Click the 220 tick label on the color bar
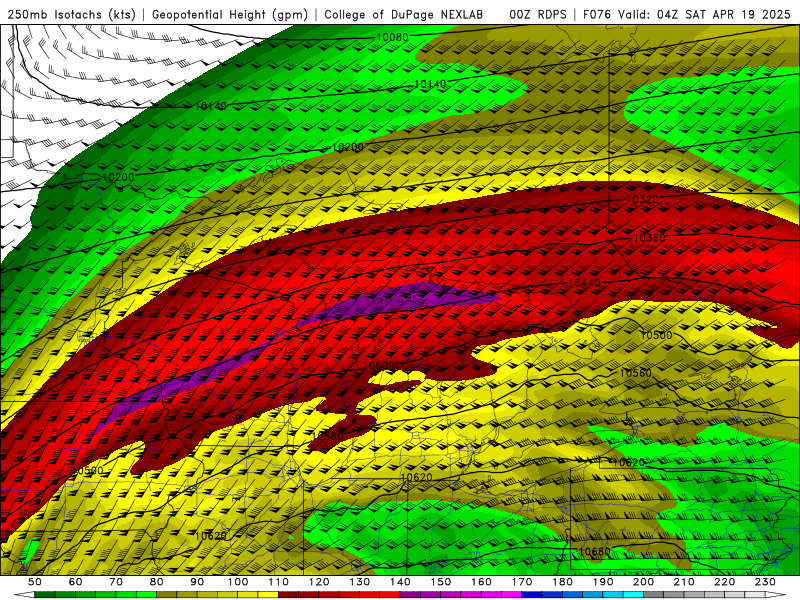The image size is (800, 600). [x=724, y=582]
